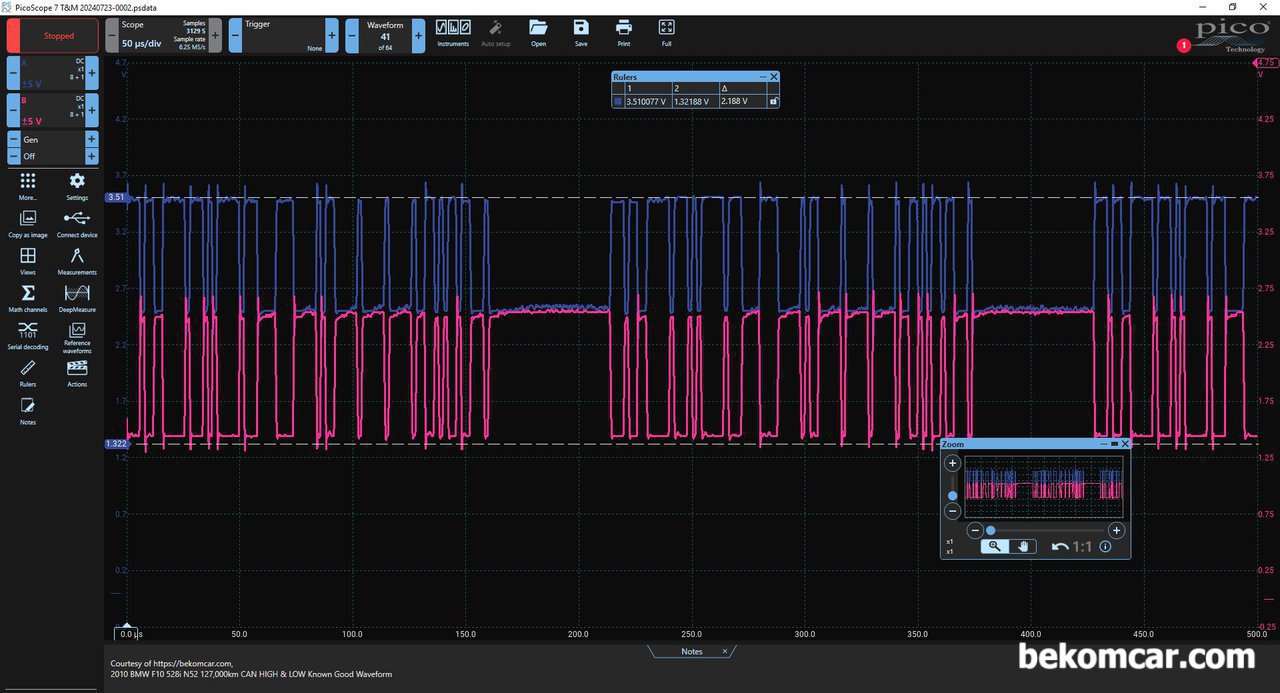Increase Scope timebase with plus button
This screenshot has height=693, width=1280.
[x=215, y=36]
